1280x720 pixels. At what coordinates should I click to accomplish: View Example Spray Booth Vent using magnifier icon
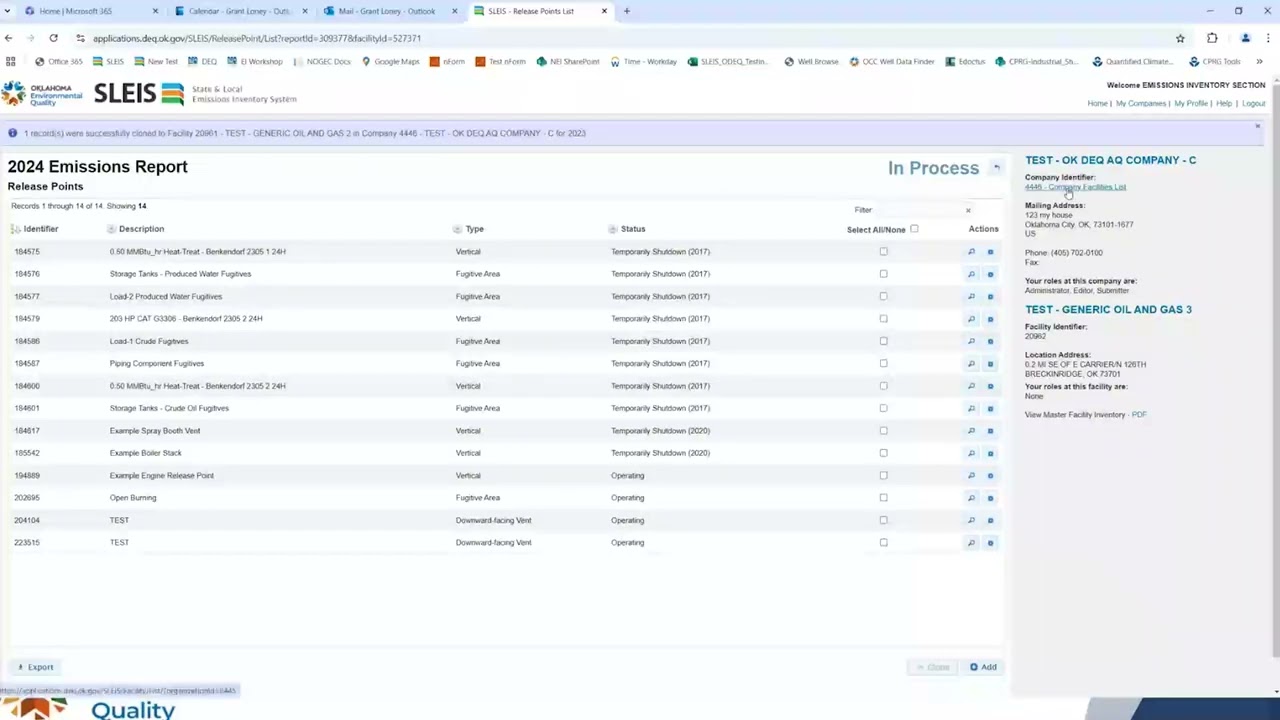click(x=971, y=431)
